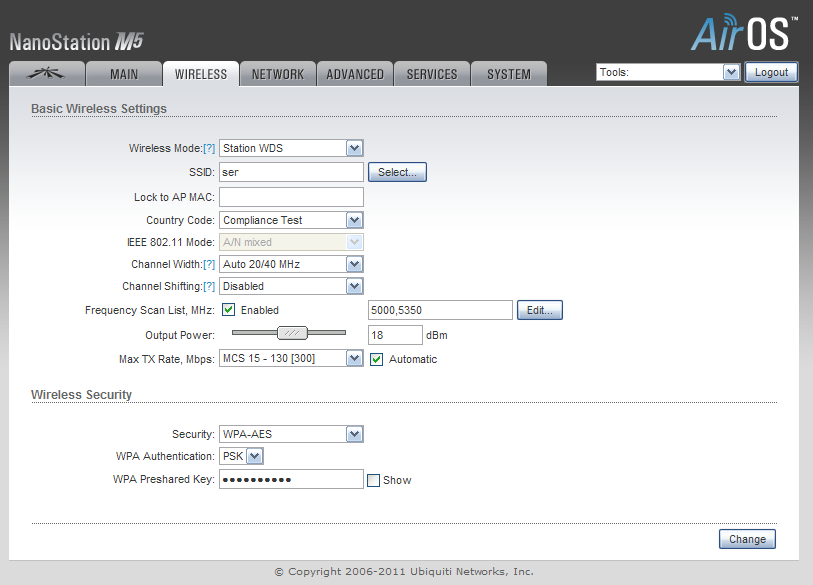Click Edit for frequency list
Image resolution: width=813 pixels, height=585 pixels.
click(x=539, y=310)
